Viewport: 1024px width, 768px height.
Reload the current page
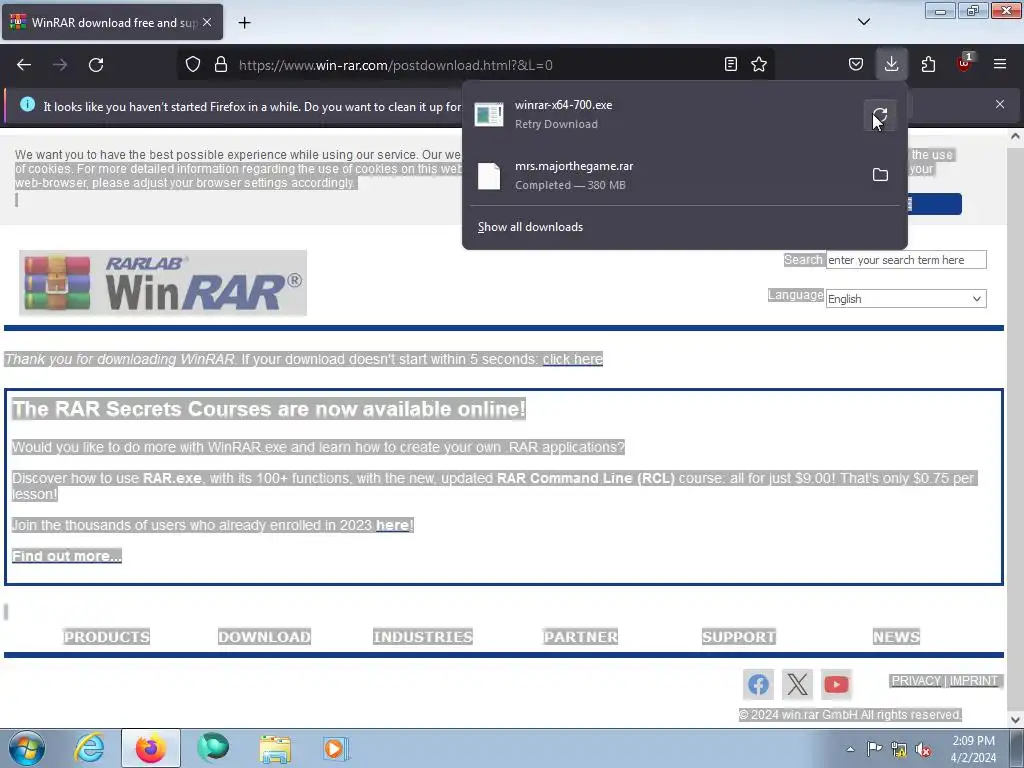tap(96, 65)
